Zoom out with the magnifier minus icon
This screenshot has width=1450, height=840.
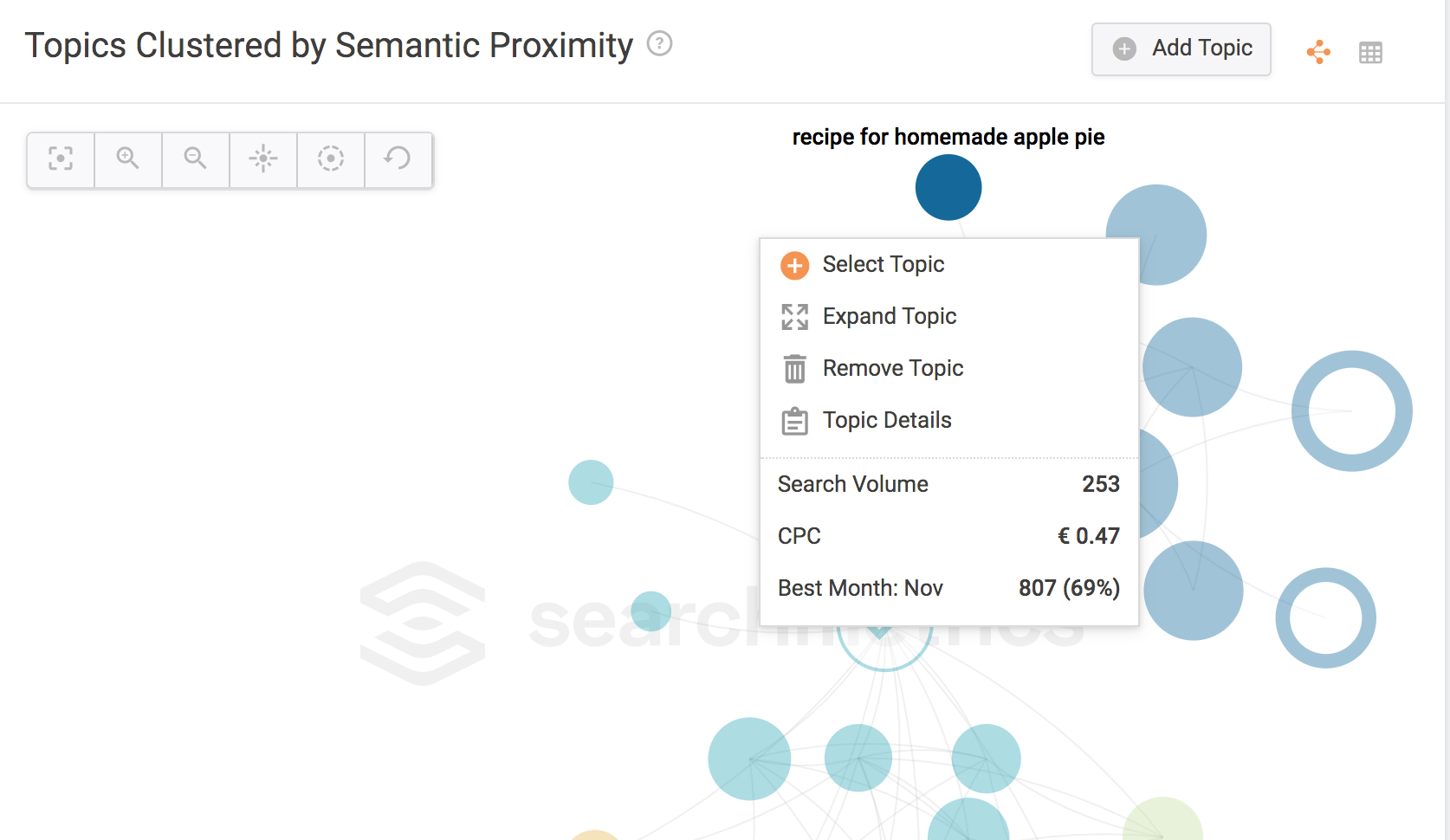click(x=196, y=159)
